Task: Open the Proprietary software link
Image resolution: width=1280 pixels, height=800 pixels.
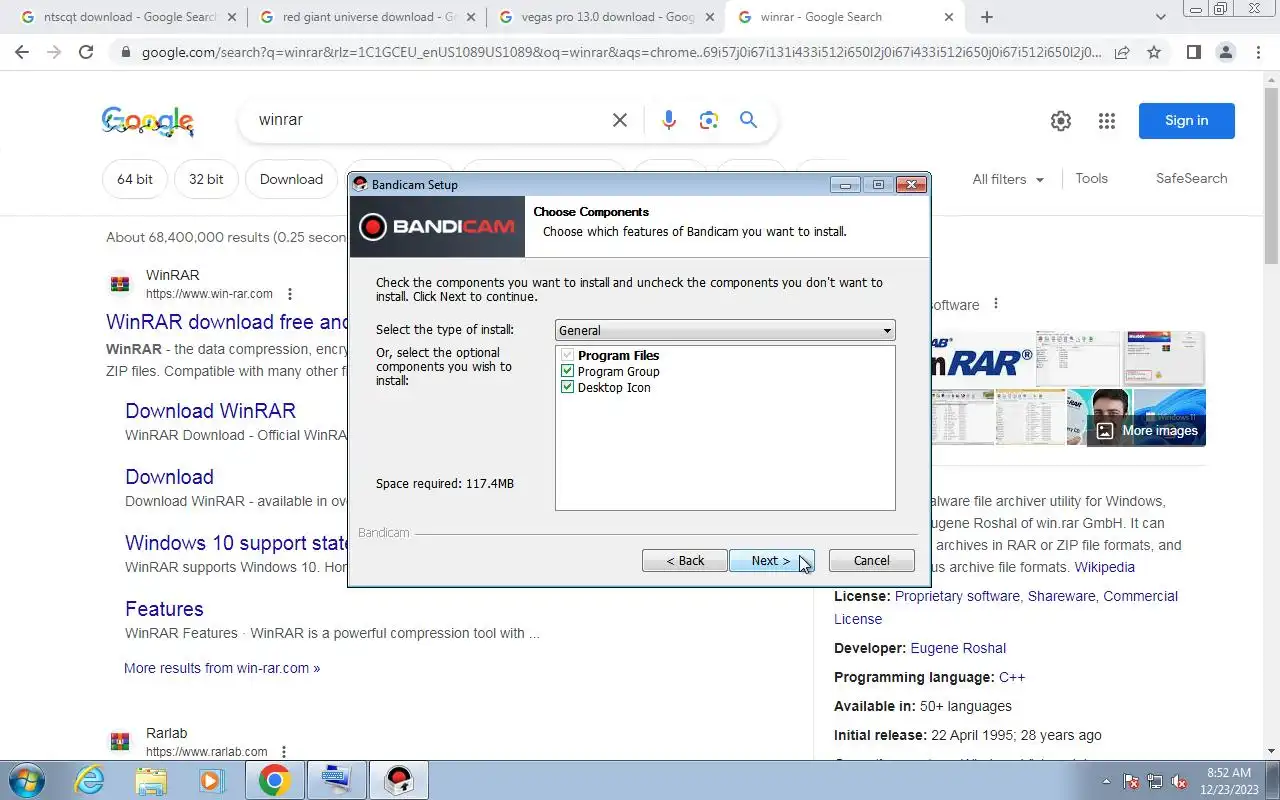Action: tap(958, 596)
